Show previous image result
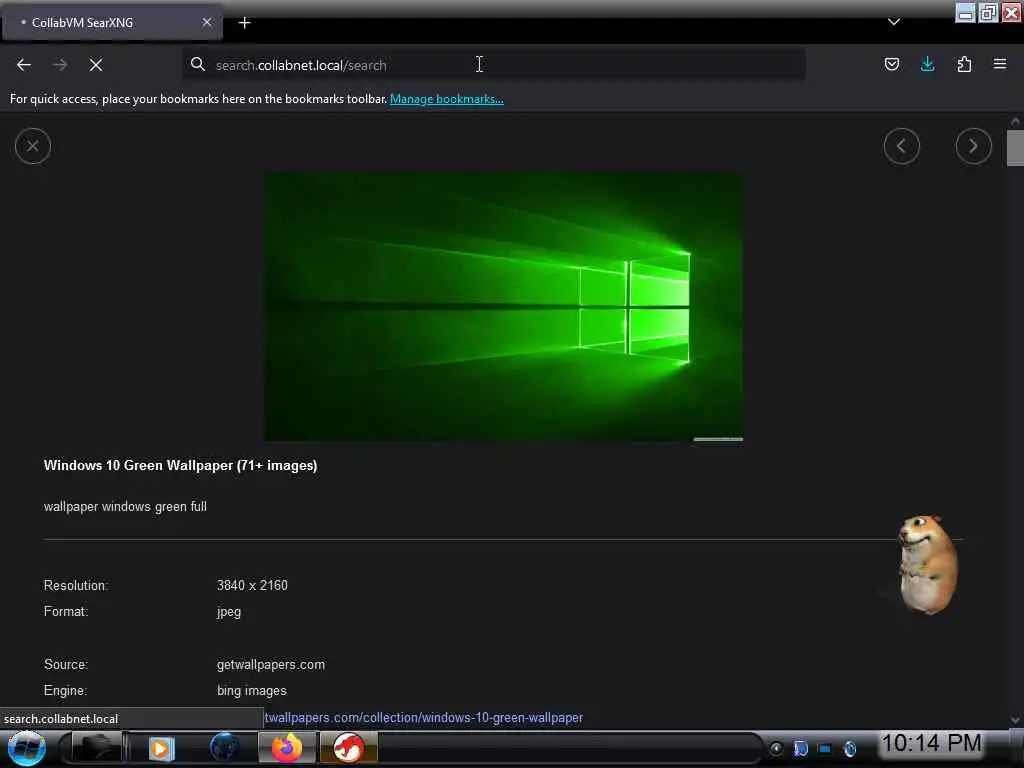The height and width of the screenshot is (768, 1024). [x=902, y=146]
